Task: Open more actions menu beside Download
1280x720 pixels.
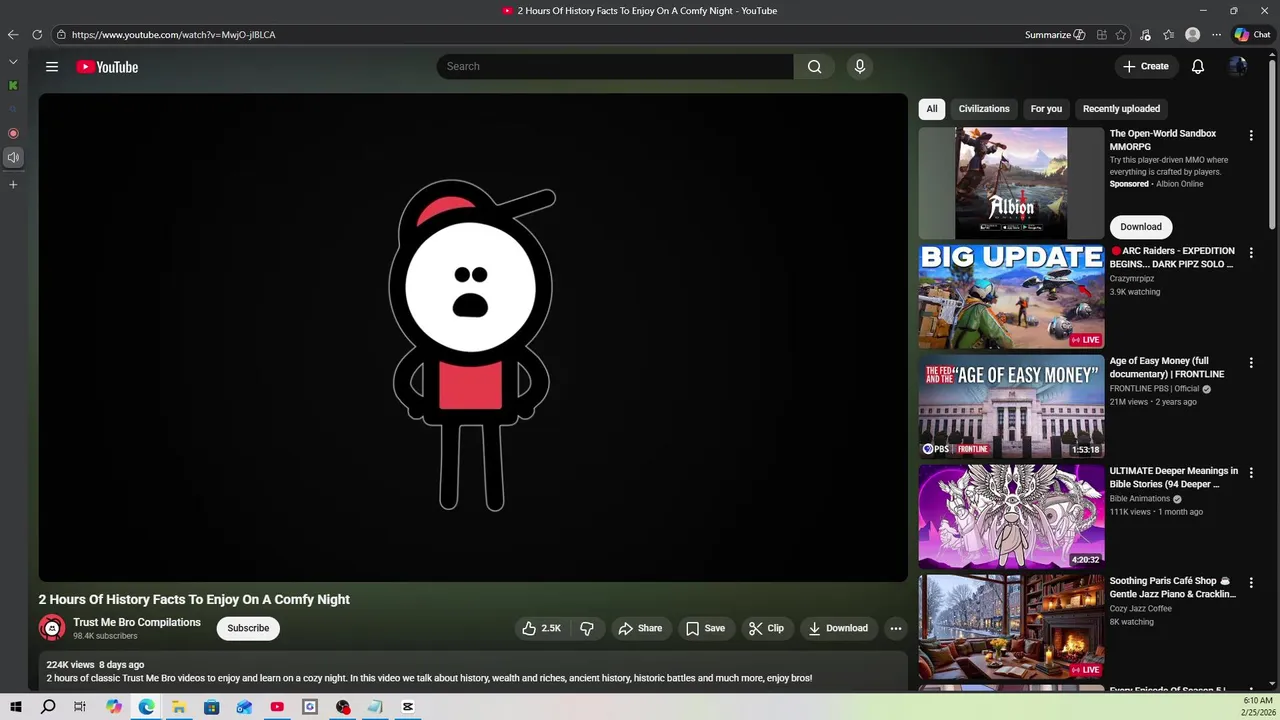Action: tap(896, 628)
